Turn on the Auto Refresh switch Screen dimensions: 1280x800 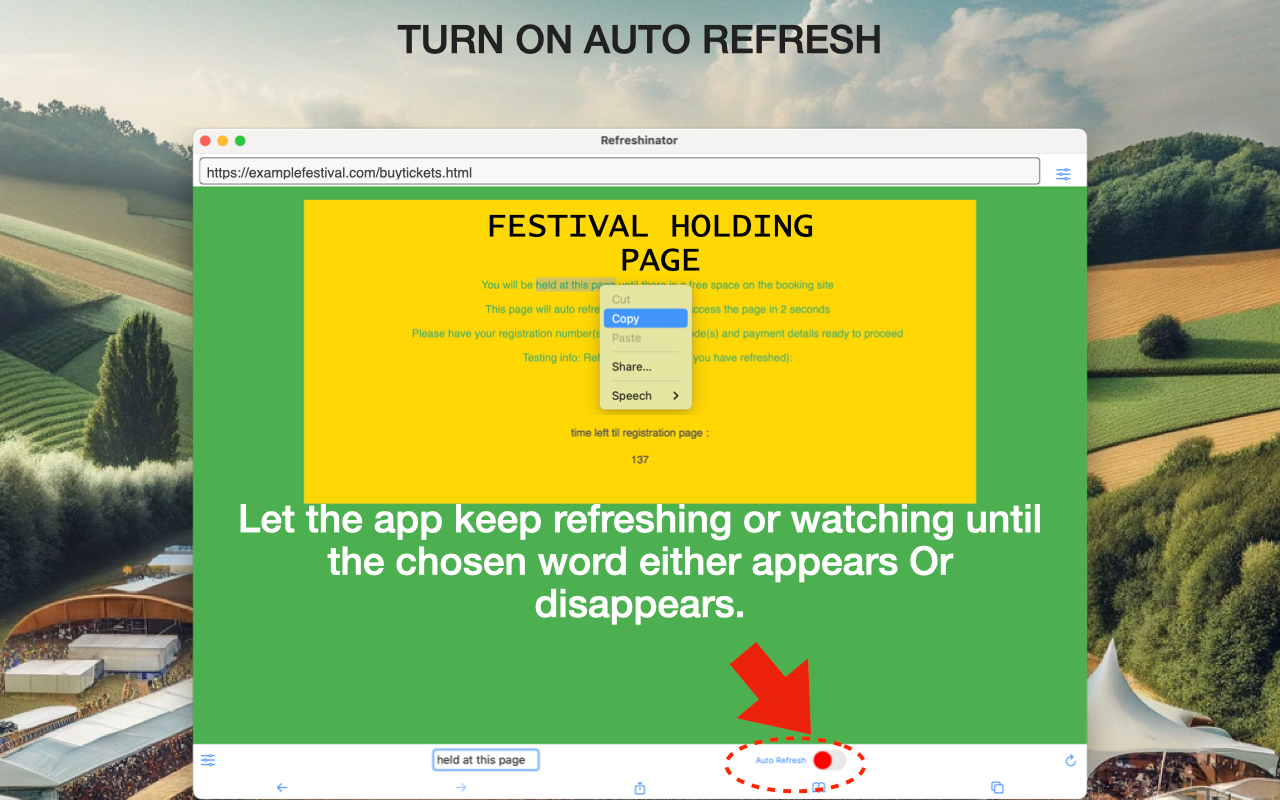[x=829, y=760]
